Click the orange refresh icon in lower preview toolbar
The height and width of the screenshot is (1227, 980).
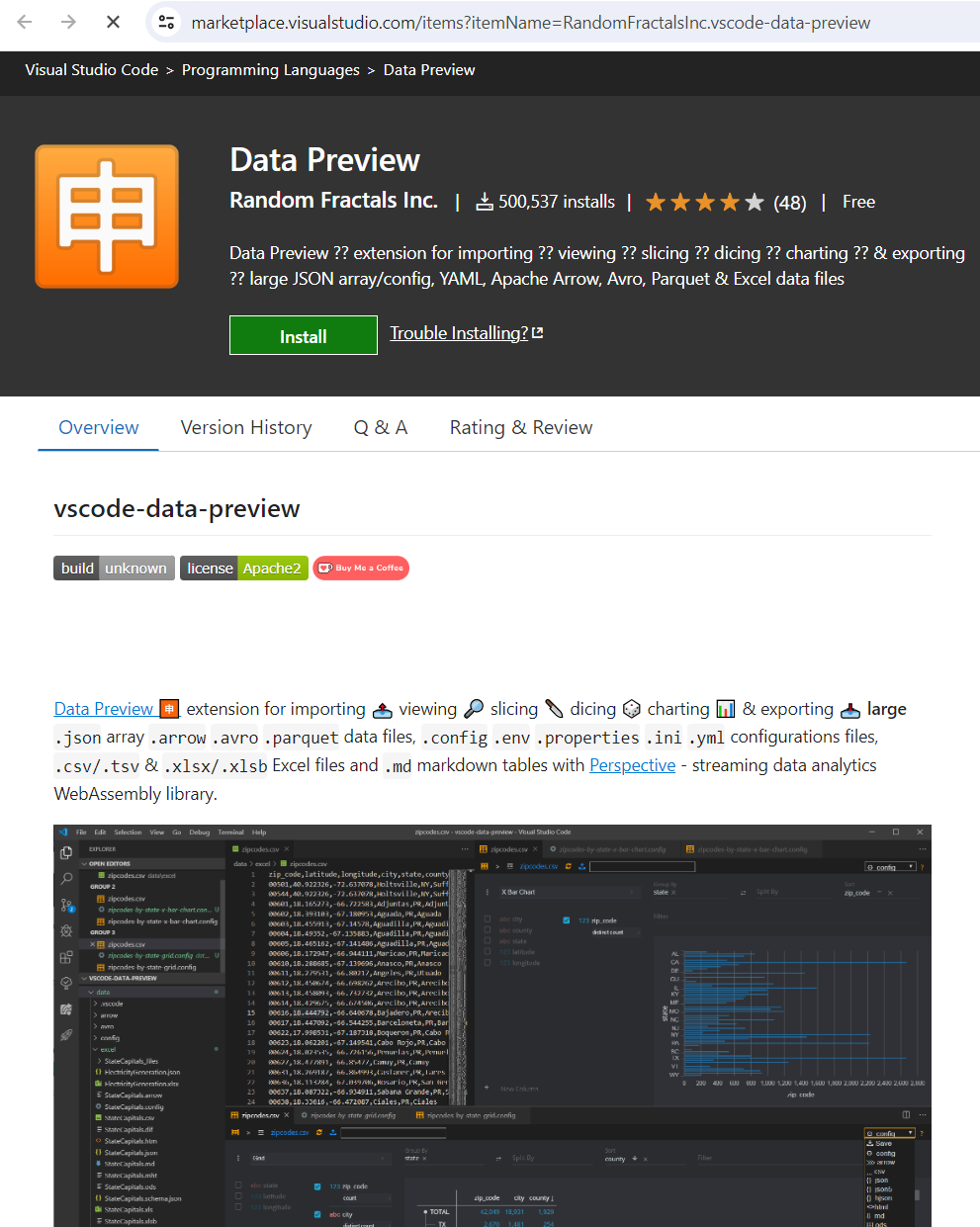click(318, 1132)
